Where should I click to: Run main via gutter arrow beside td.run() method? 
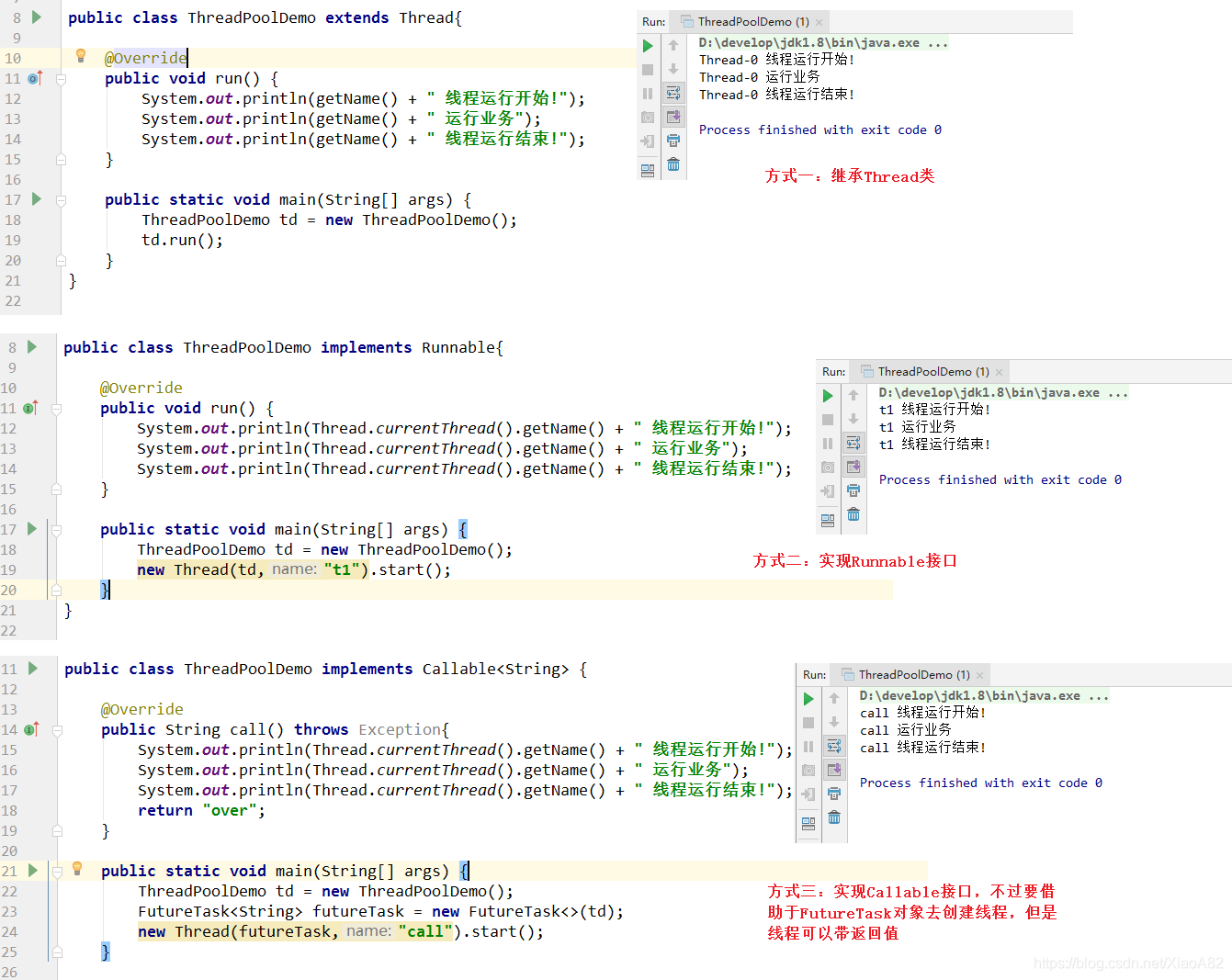[x=37, y=198]
